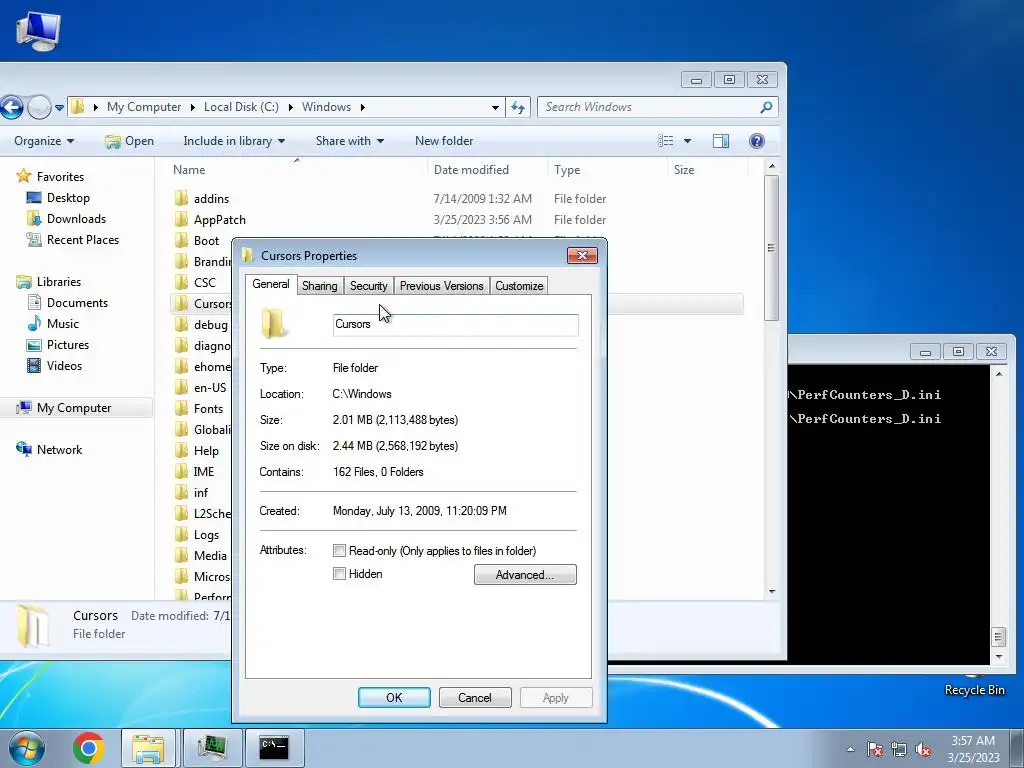Open the view options dropdown arrow
This screenshot has height=768, width=1024.
[x=687, y=141]
